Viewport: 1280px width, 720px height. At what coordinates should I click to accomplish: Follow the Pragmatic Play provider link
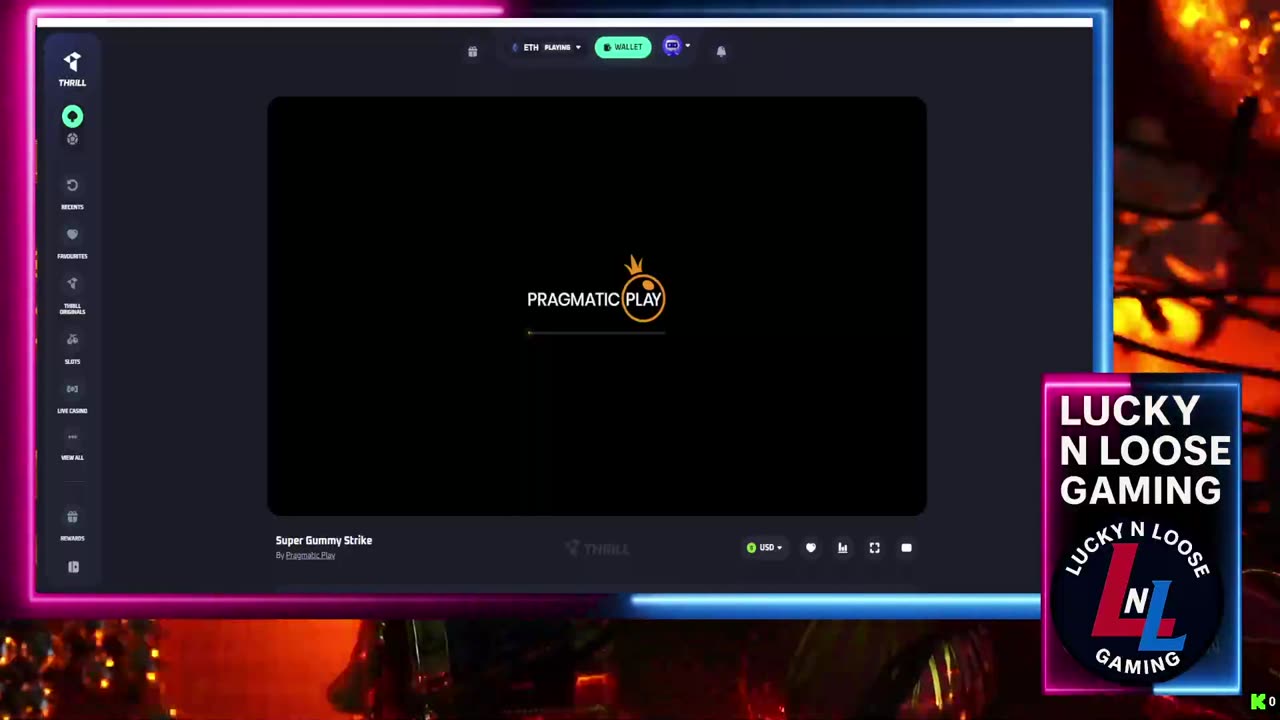point(311,555)
